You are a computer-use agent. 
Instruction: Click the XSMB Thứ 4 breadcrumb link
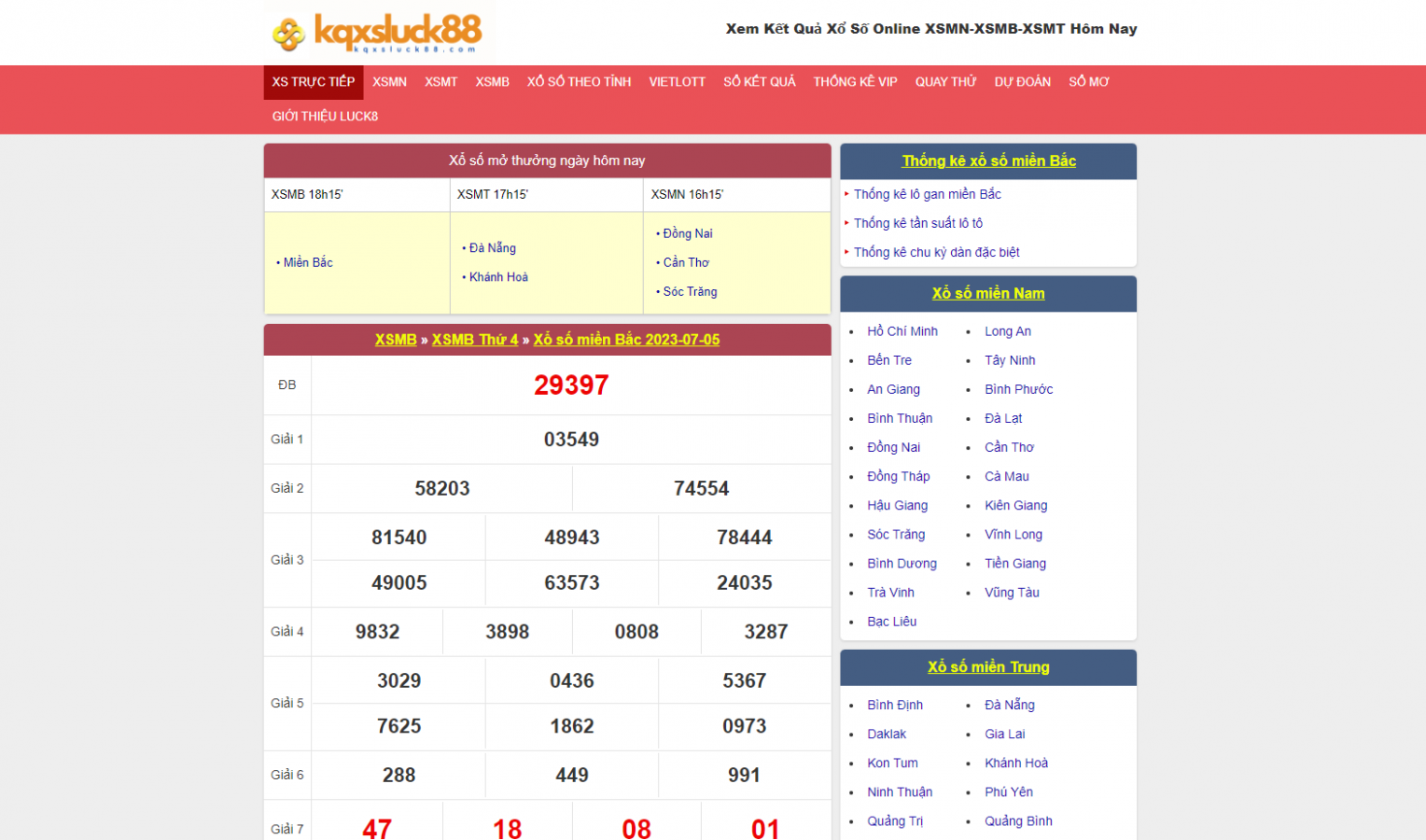pos(474,340)
